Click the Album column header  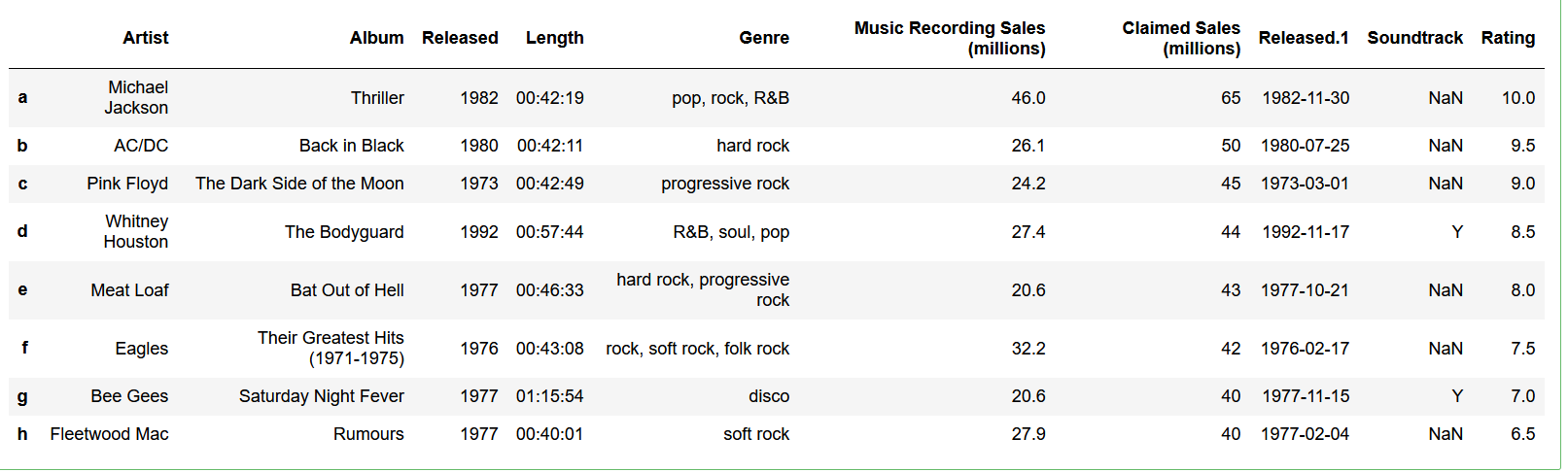pyautogui.click(x=376, y=38)
